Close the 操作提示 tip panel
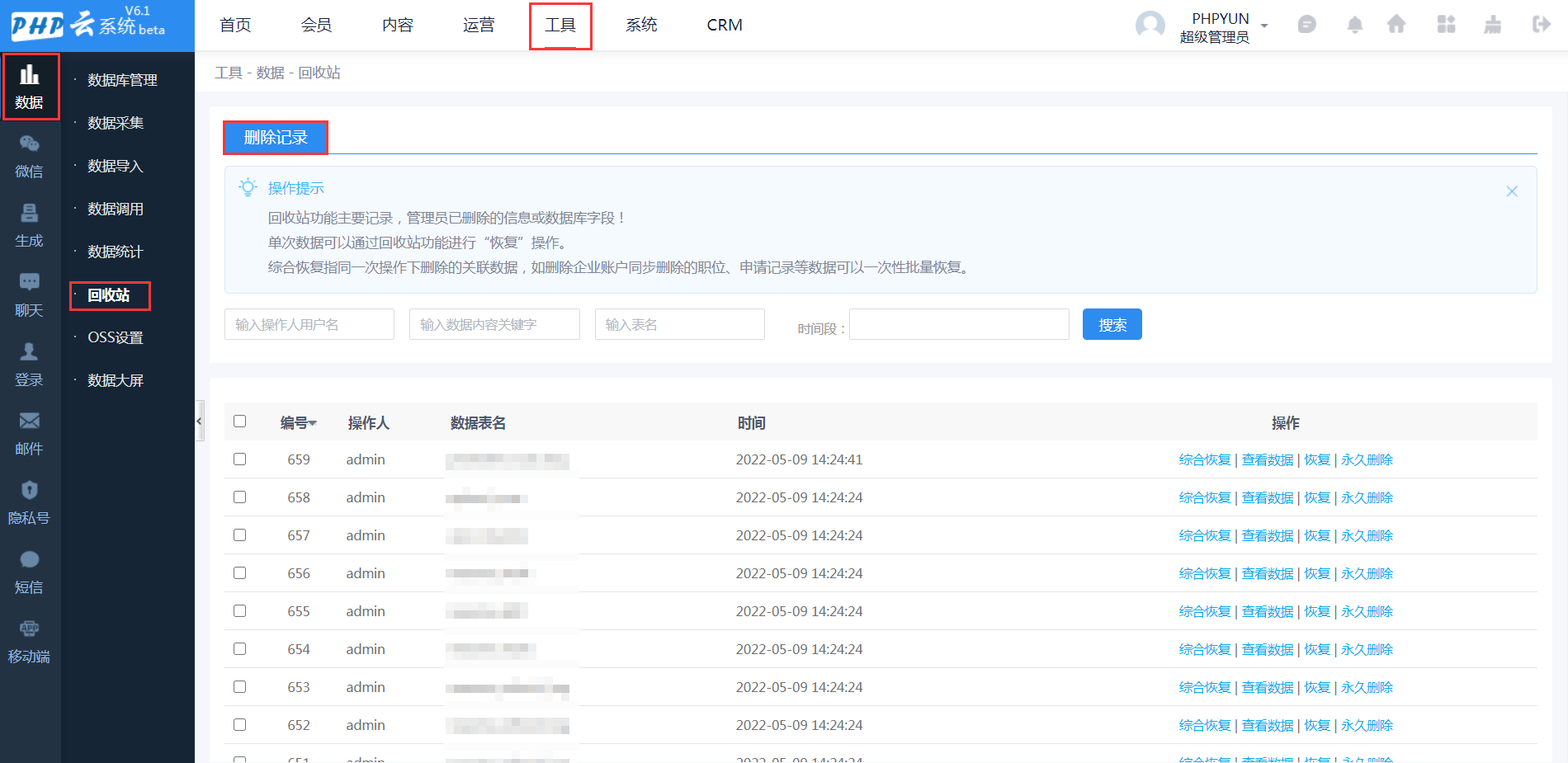1568x763 pixels. point(1512,191)
